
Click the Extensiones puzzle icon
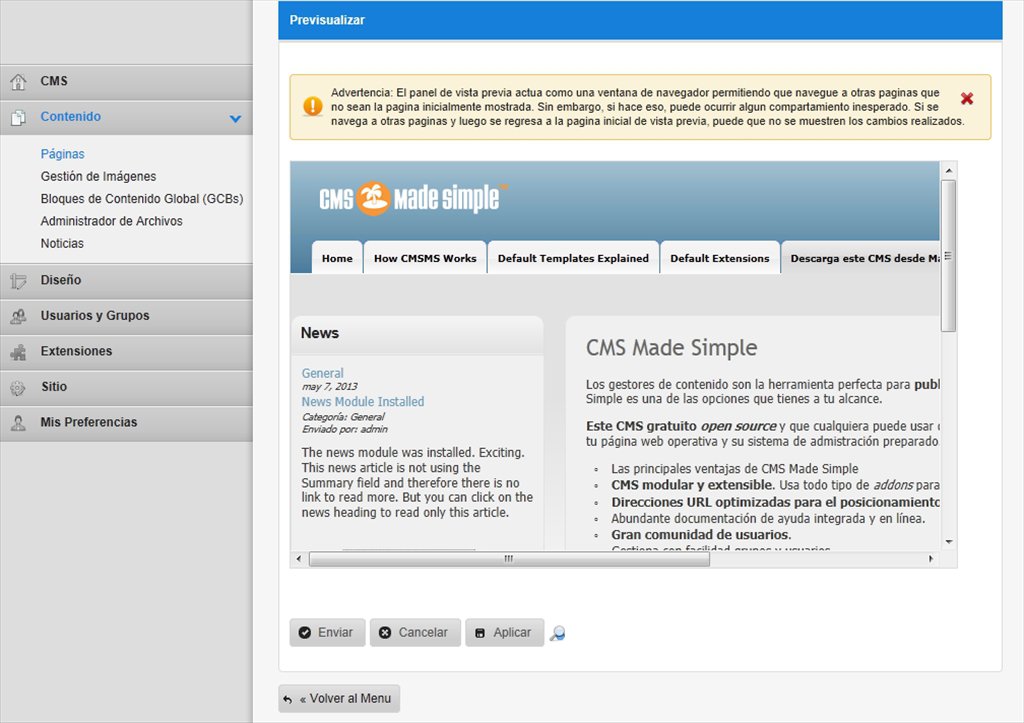(18, 352)
